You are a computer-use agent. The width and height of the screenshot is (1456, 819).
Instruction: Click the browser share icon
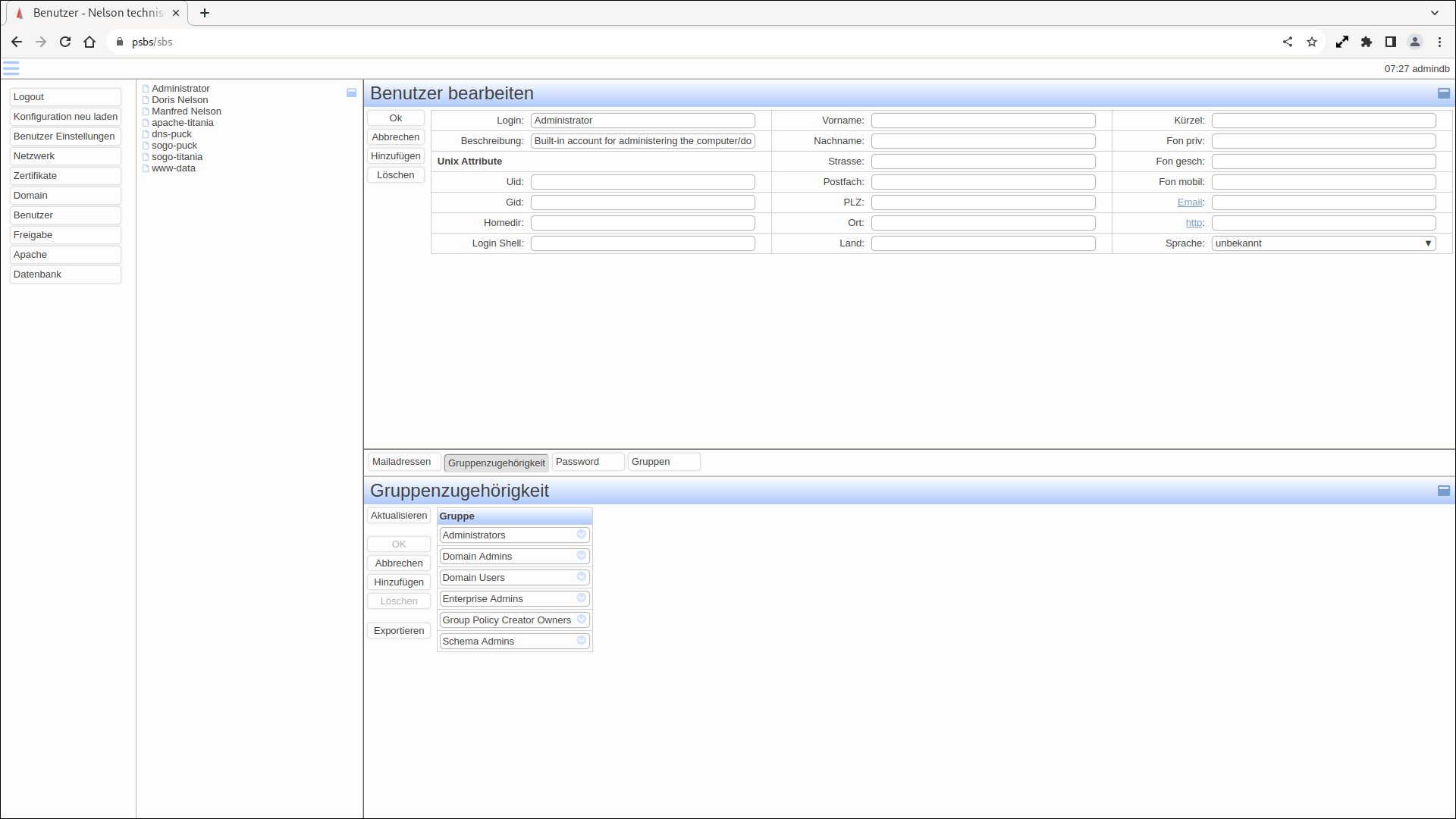[1287, 42]
